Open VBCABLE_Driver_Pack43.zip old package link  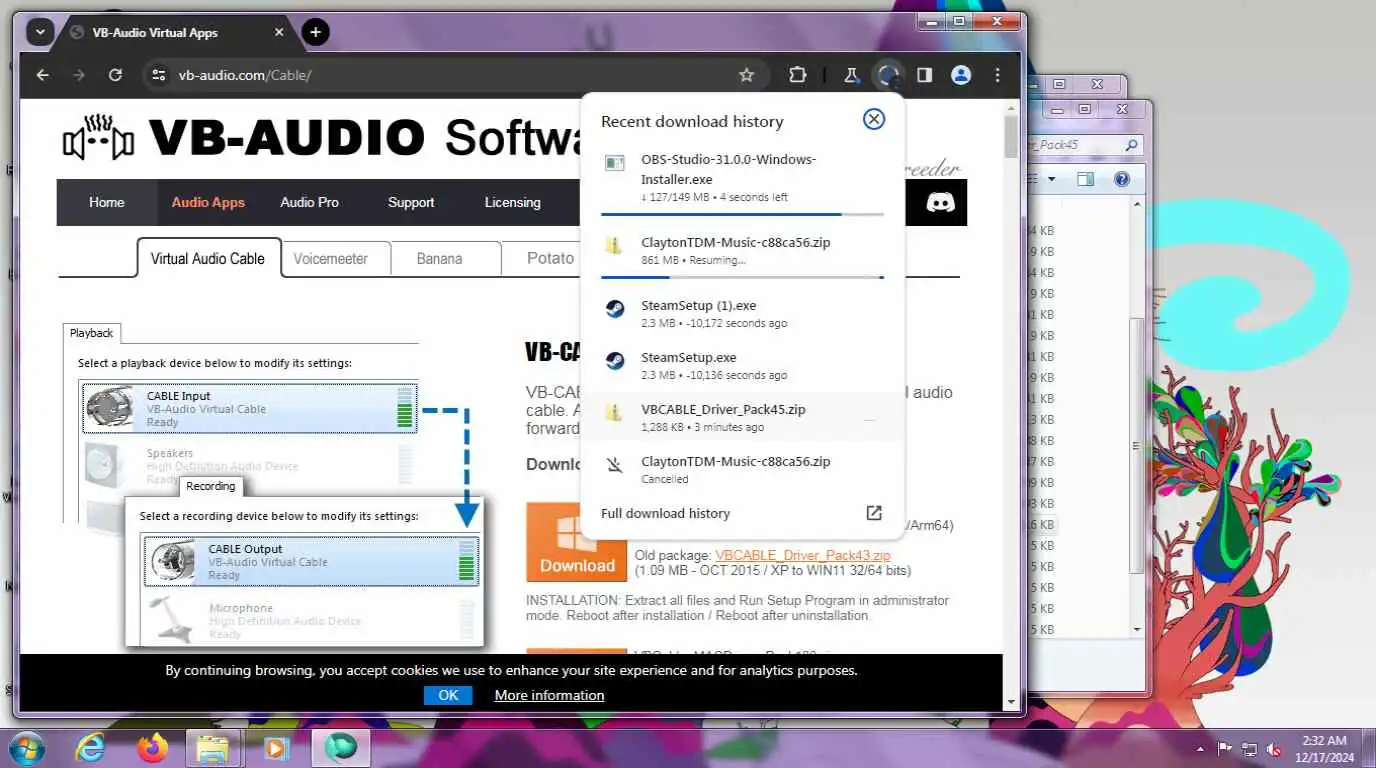(803, 555)
